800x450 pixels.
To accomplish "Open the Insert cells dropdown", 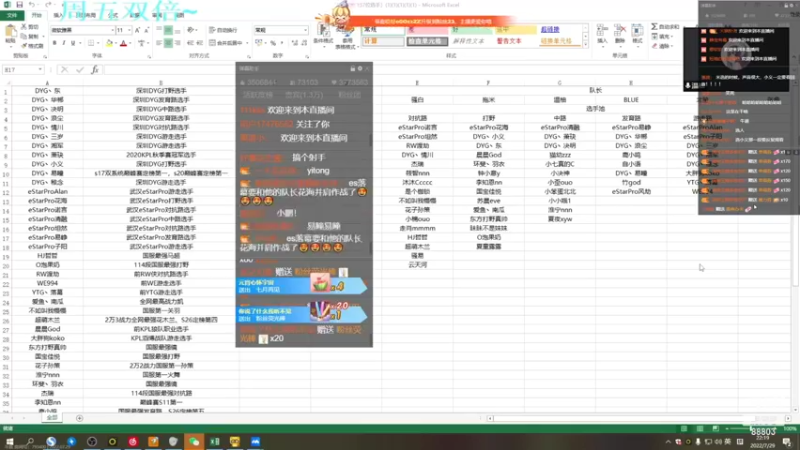I will (602, 35).
